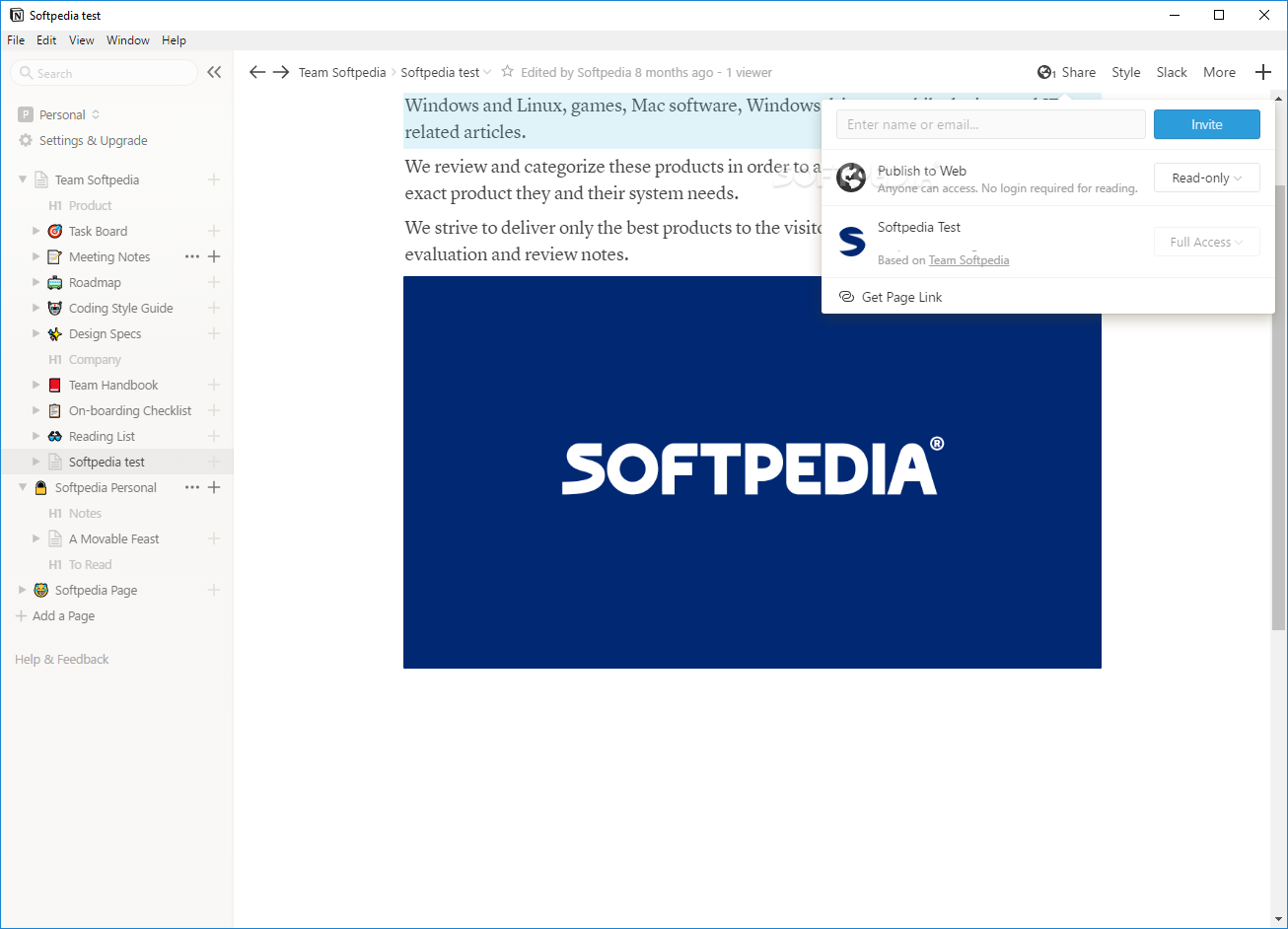Click Get Page Link text

point(902,297)
